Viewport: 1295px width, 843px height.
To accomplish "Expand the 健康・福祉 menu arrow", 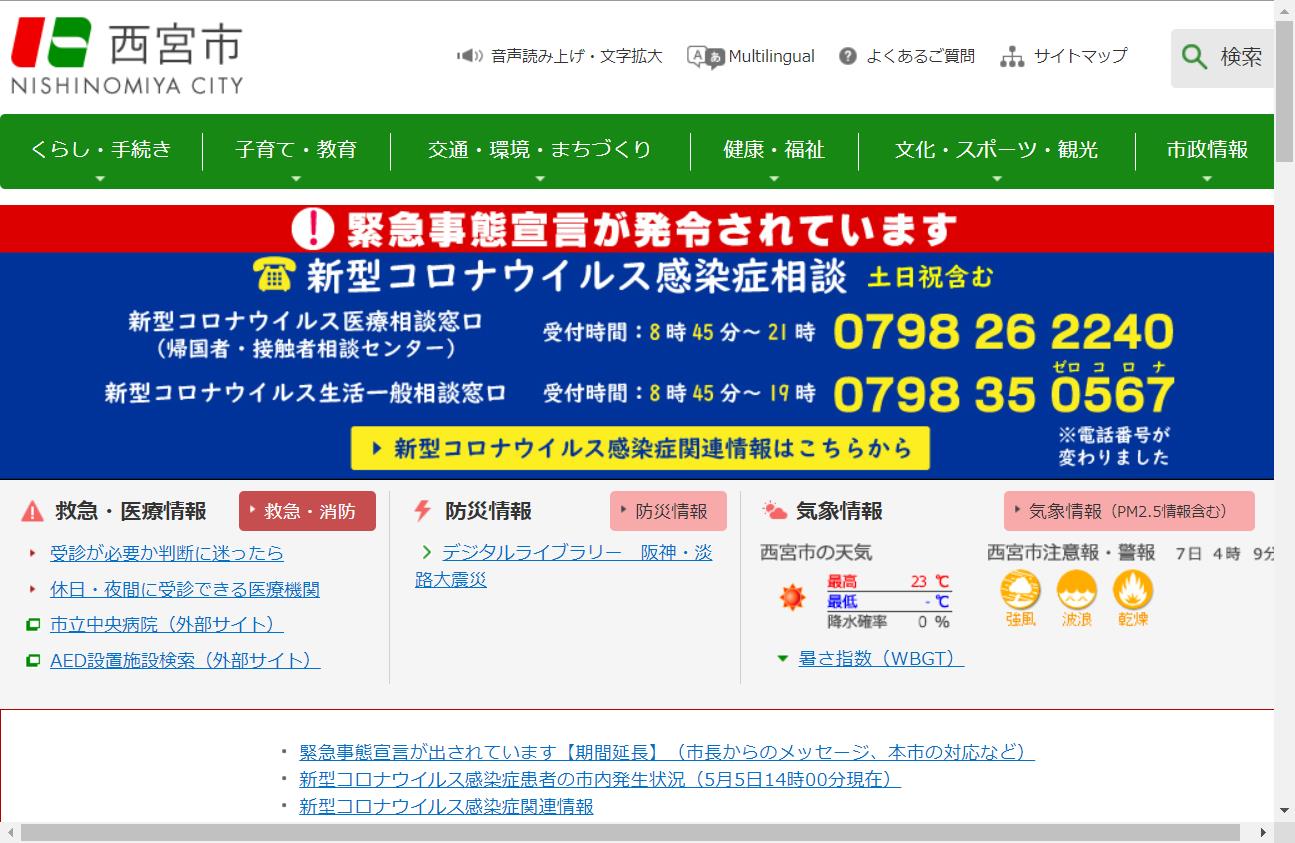I will coord(773,180).
